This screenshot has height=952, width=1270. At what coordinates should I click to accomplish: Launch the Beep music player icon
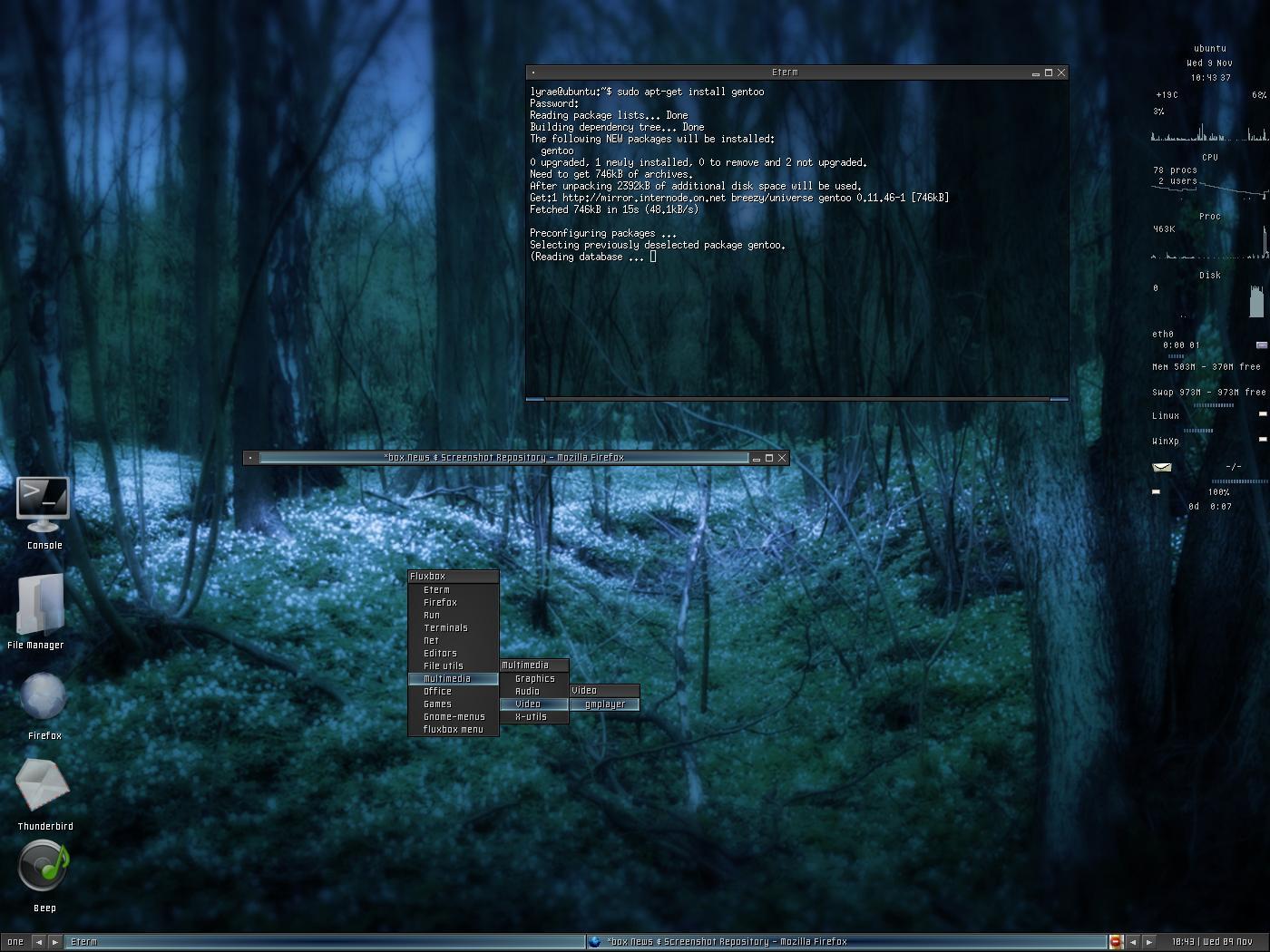tap(44, 866)
